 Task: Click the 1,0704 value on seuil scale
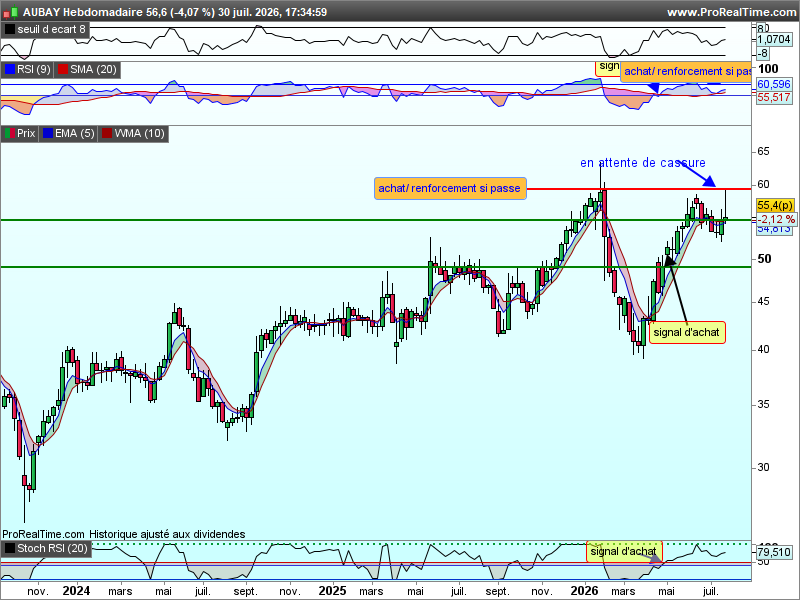pos(773,39)
